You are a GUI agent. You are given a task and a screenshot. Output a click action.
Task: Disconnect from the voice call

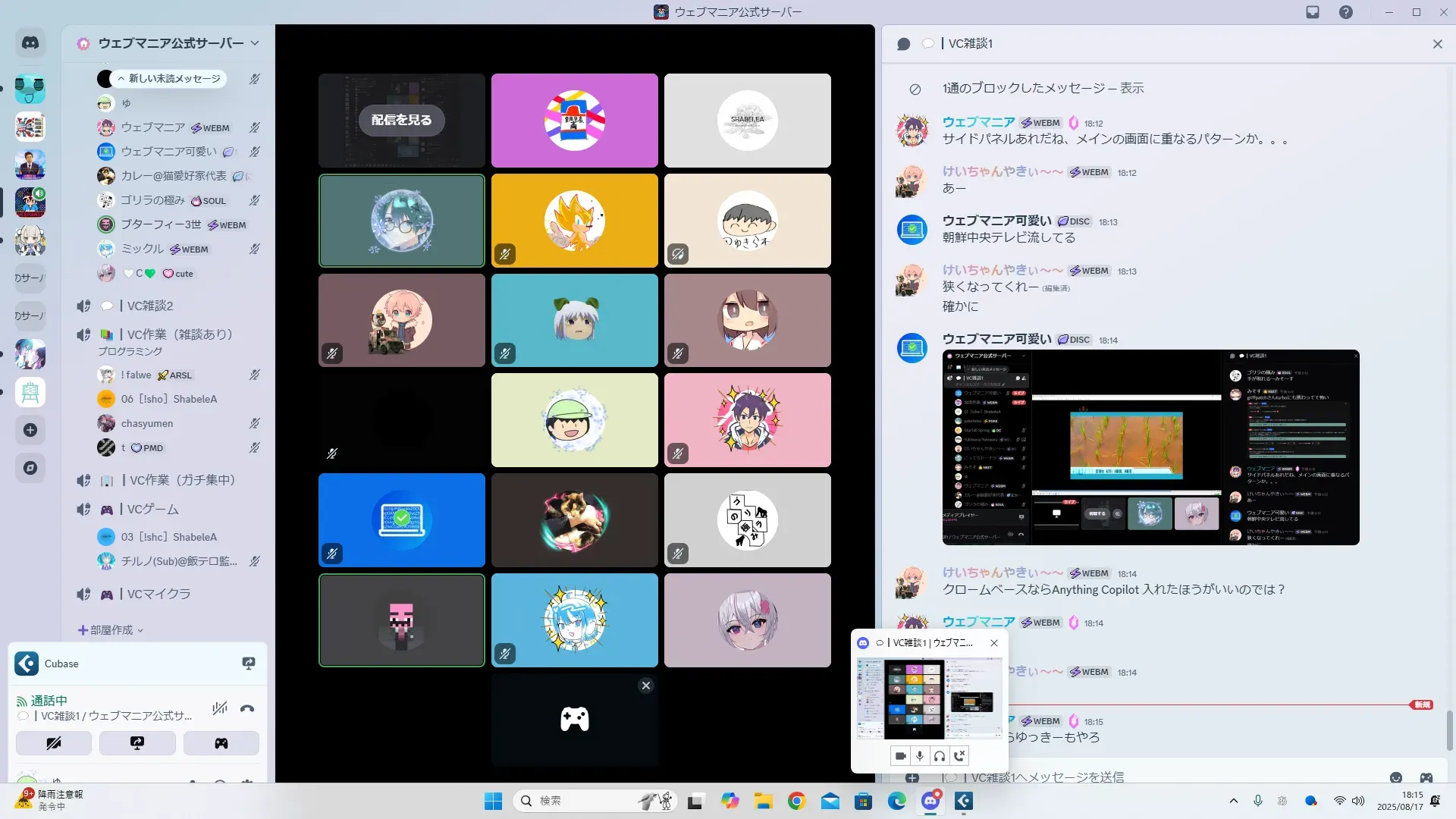[x=247, y=708]
